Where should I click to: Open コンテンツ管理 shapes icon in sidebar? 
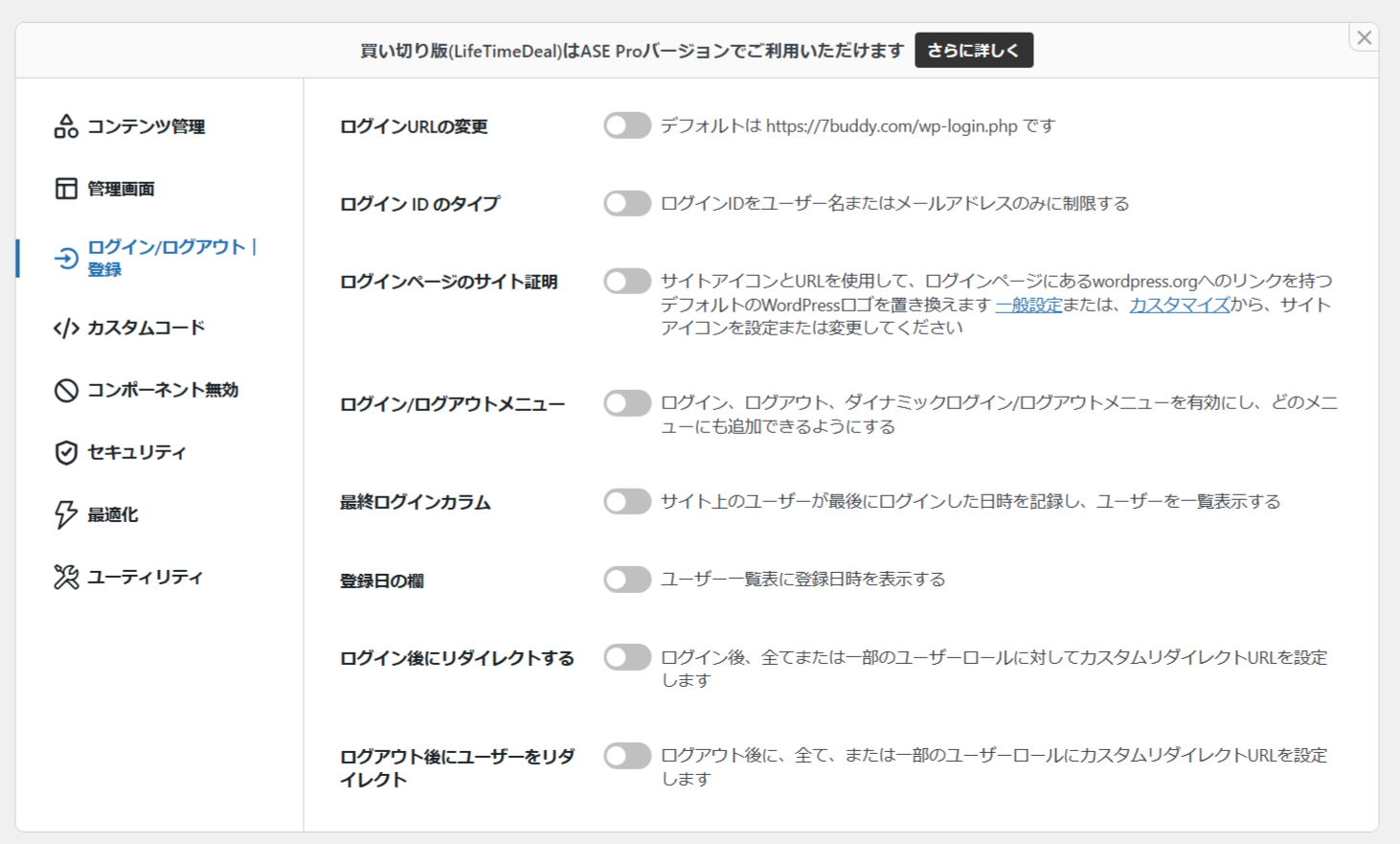[66, 126]
